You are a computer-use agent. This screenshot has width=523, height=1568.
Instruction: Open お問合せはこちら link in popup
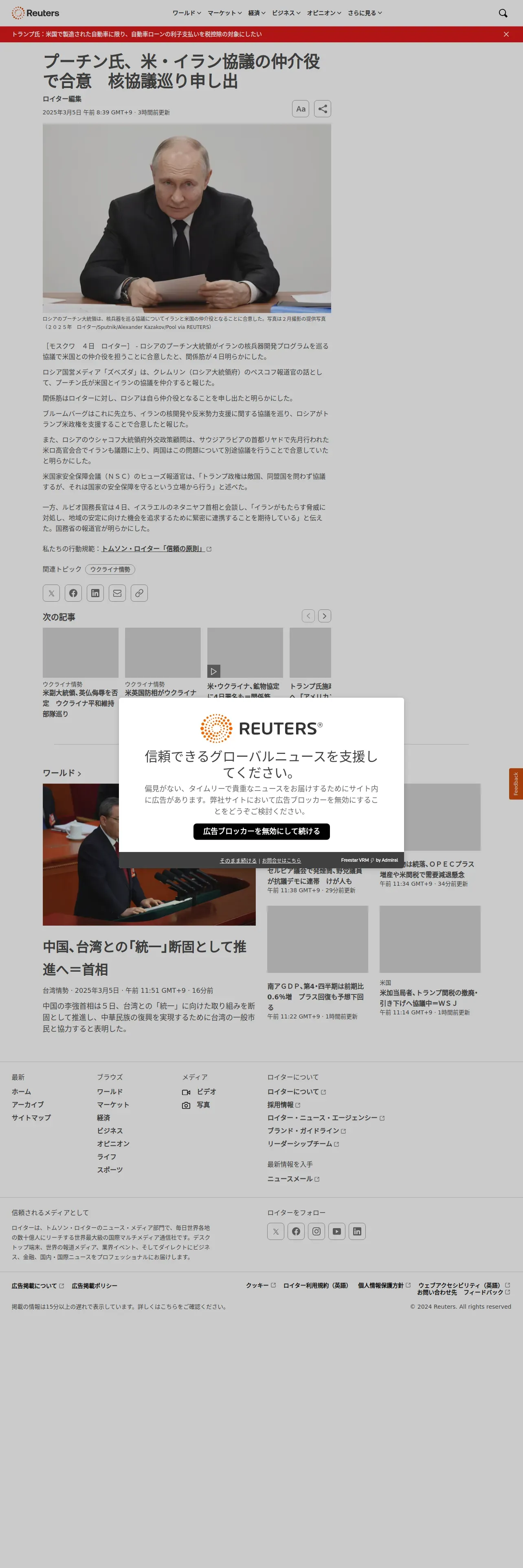coord(281,860)
